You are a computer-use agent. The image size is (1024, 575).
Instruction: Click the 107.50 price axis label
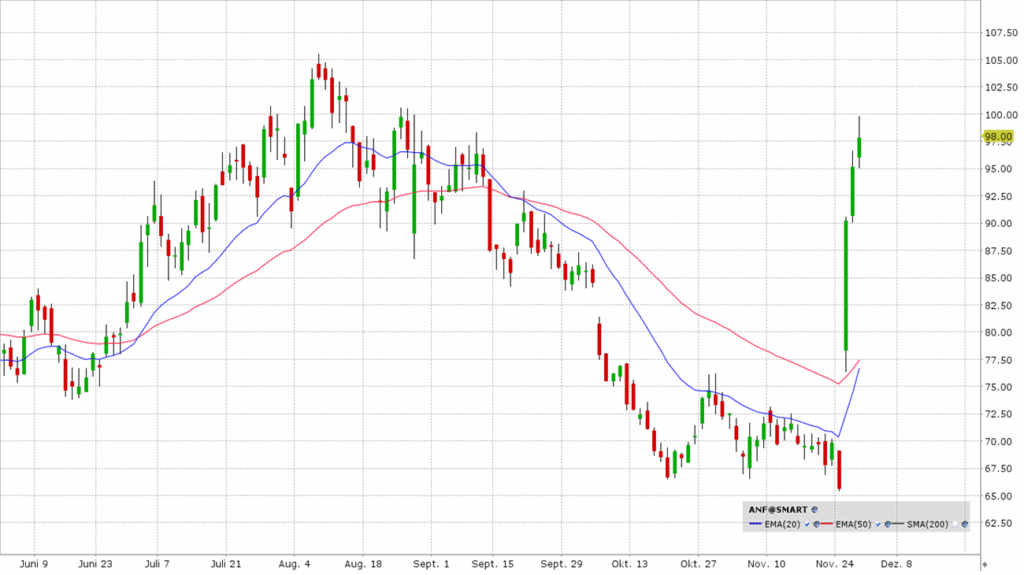click(1001, 33)
